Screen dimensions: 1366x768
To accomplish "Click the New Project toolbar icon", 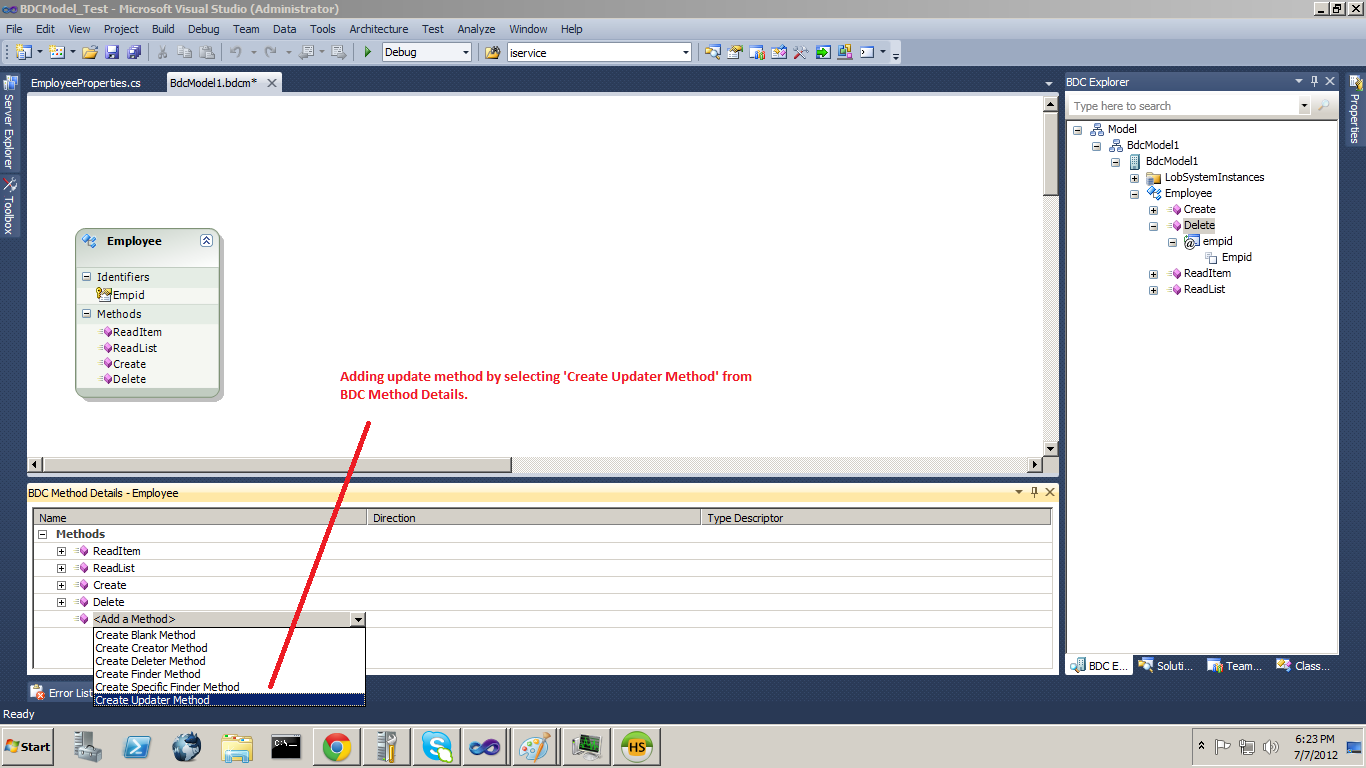I will coord(23,52).
